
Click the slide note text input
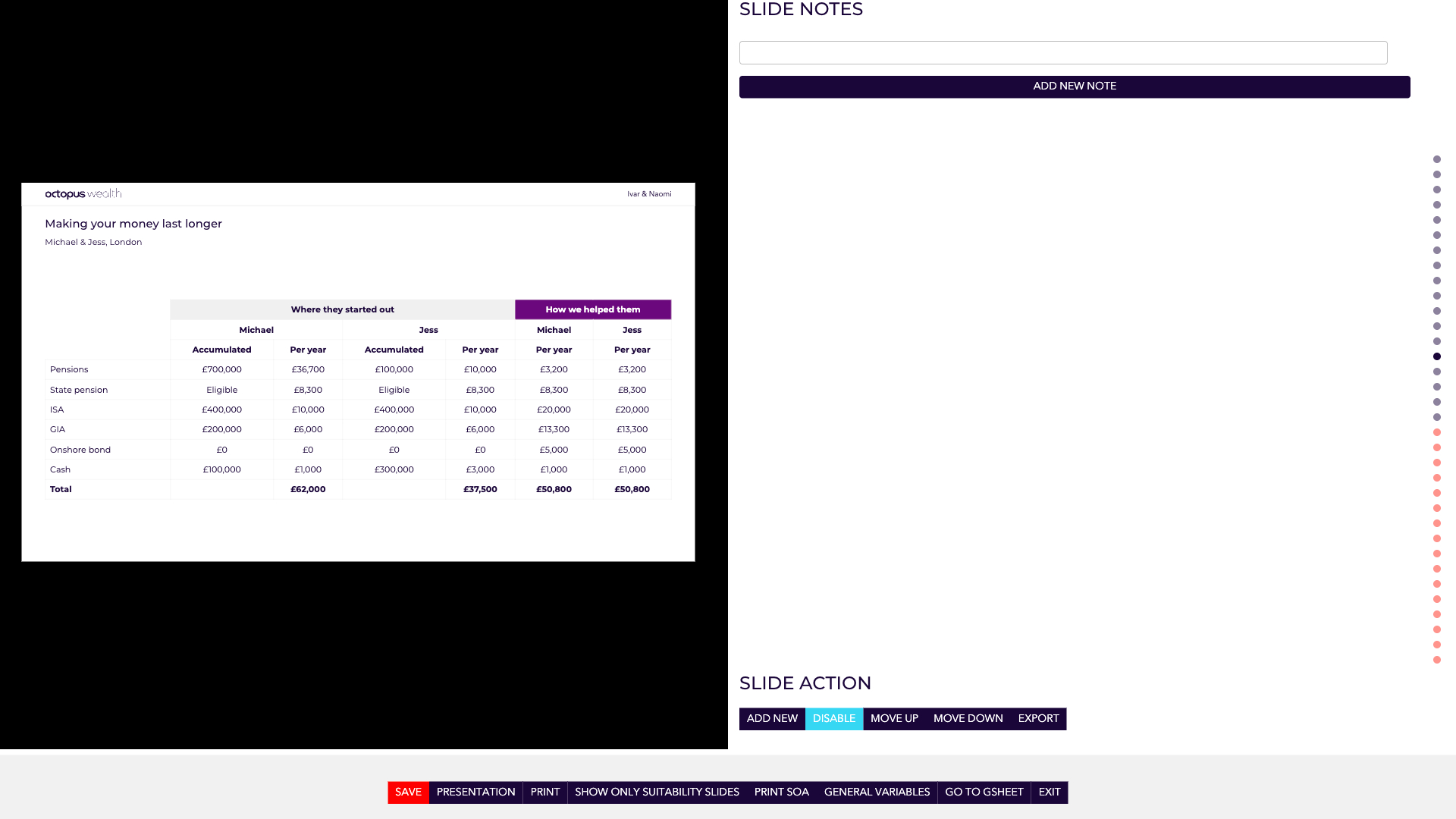(1063, 53)
